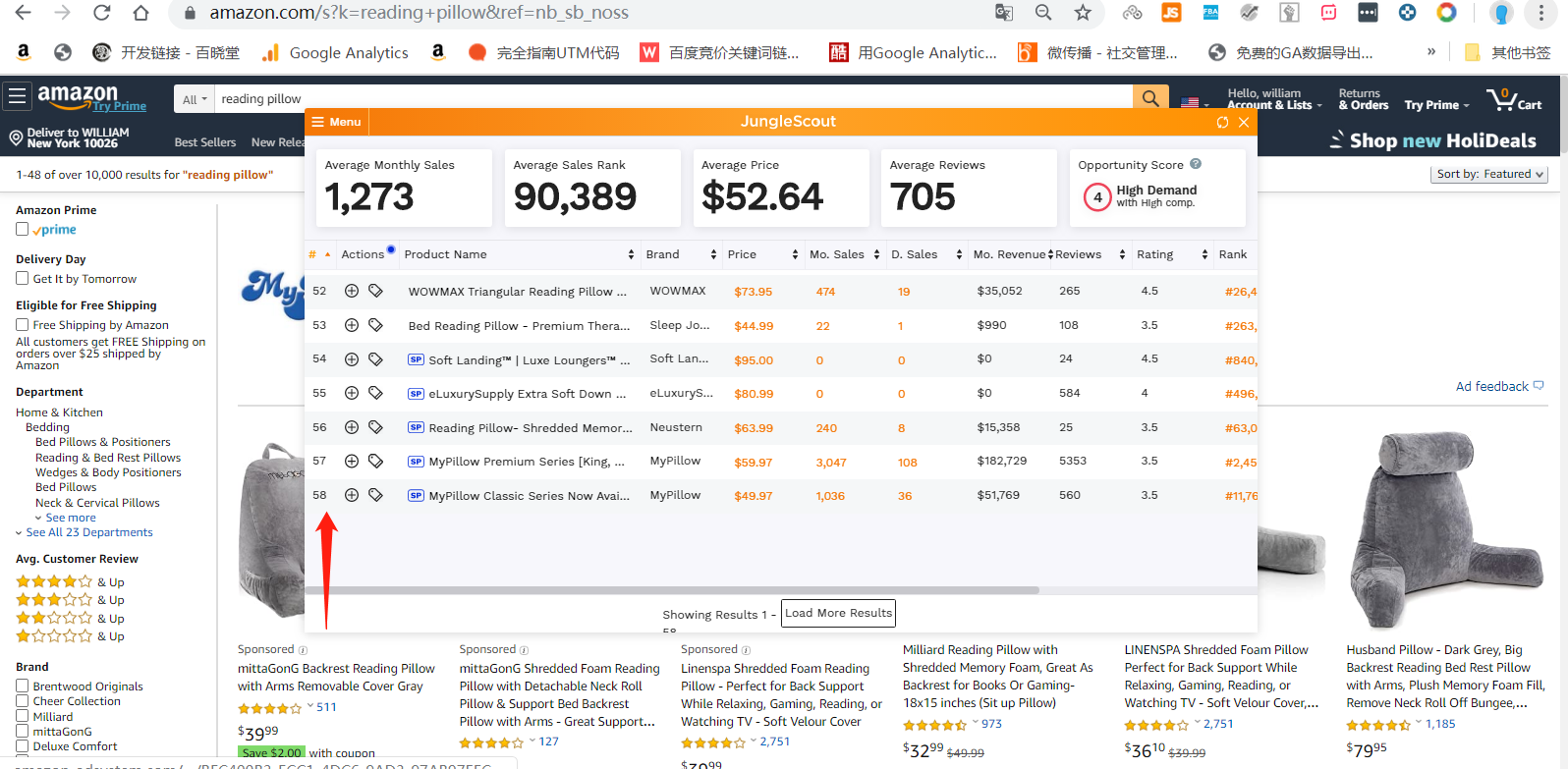Click the zoom magnifier icon in address bar
The image size is (1568, 769).
coord(1043,13)
